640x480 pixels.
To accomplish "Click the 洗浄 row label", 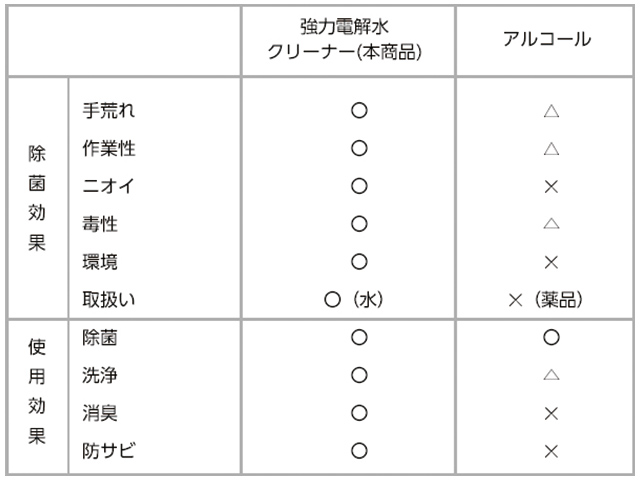I will [100, 375].
